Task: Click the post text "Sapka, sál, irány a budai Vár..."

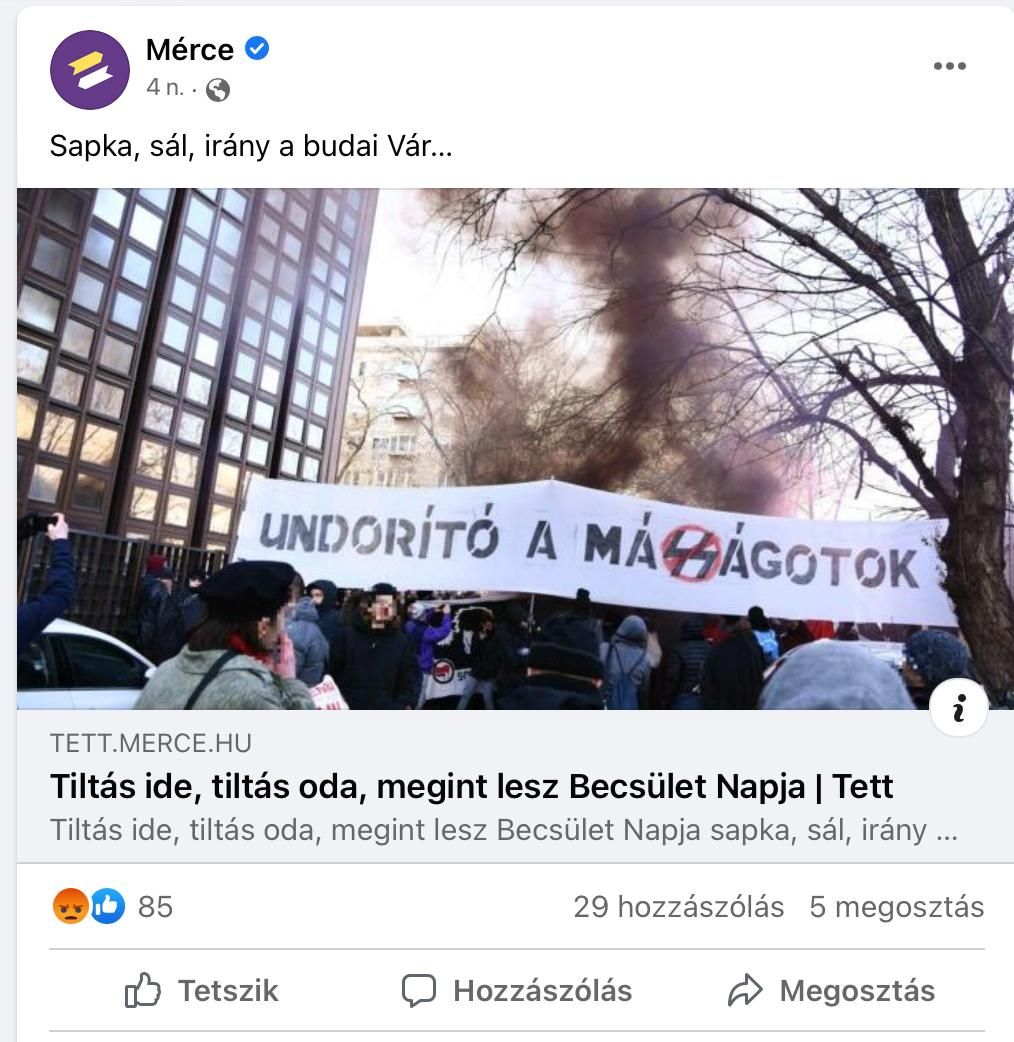Action: point(251,146)
